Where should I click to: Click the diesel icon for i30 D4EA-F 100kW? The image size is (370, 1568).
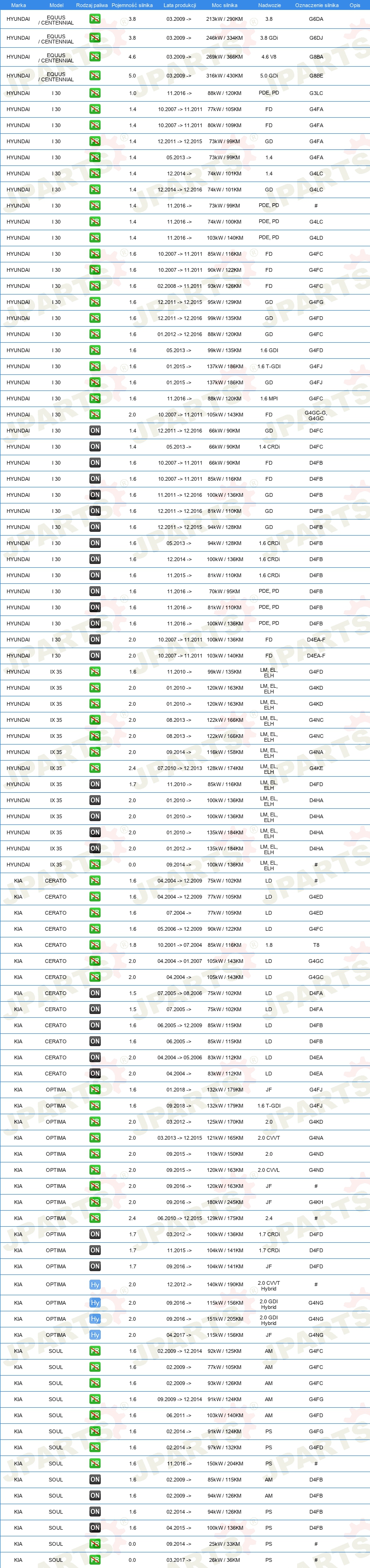click(x=95, y=640)
